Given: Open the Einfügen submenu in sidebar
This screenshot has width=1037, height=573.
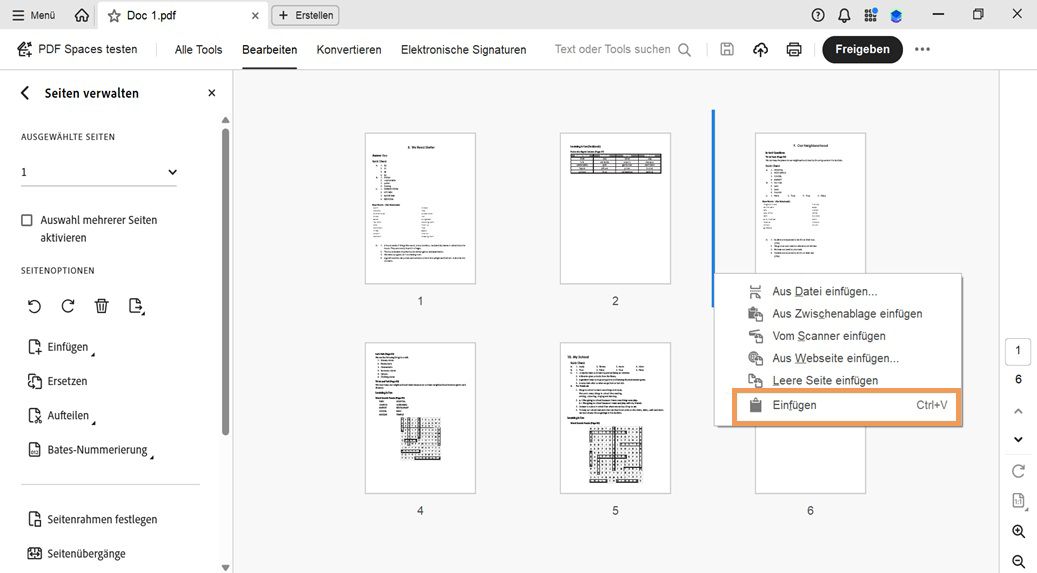Looking at the screenshot, I should coord(62,347).
